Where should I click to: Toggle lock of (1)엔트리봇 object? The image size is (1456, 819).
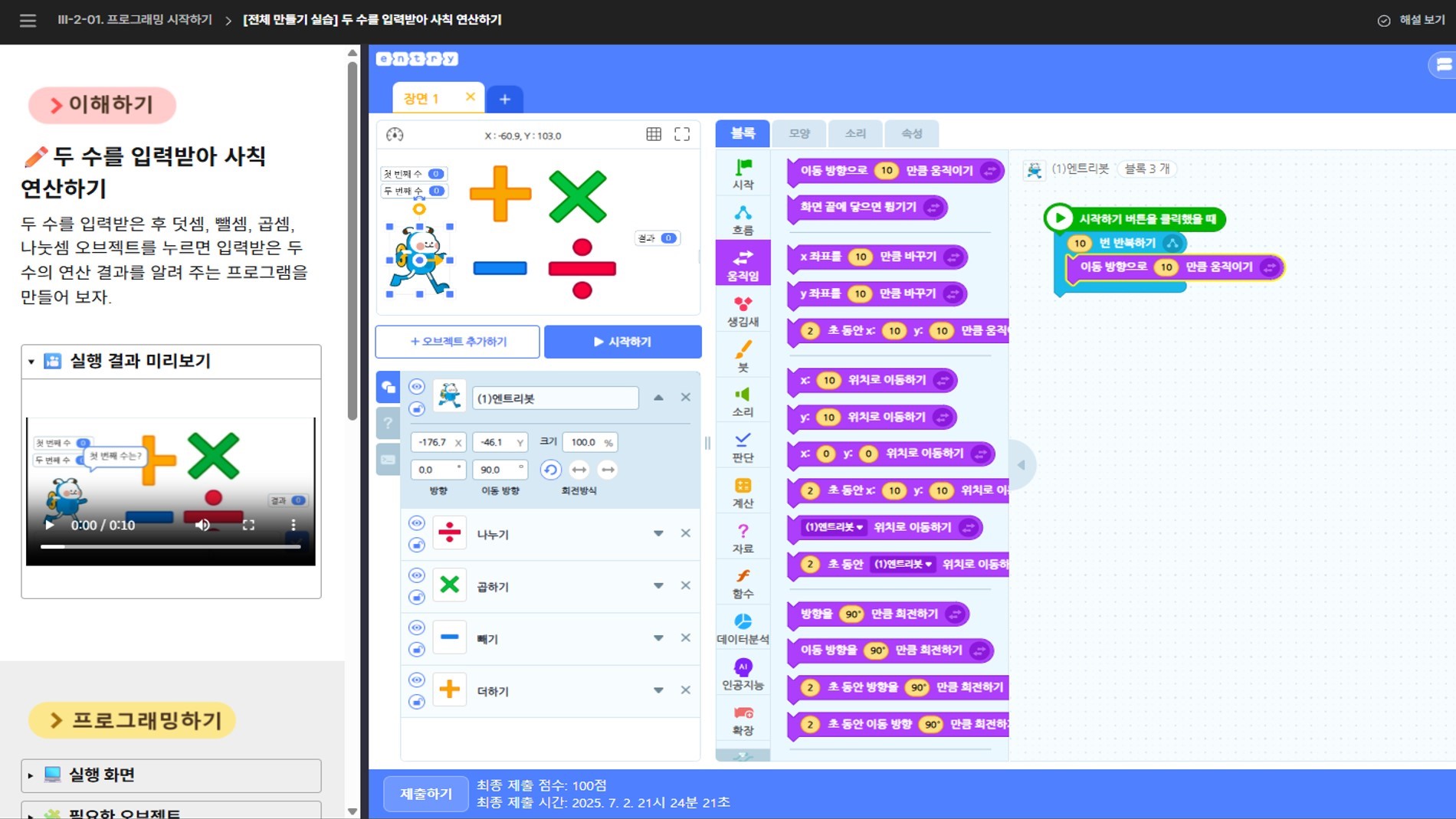click(417, 409)
